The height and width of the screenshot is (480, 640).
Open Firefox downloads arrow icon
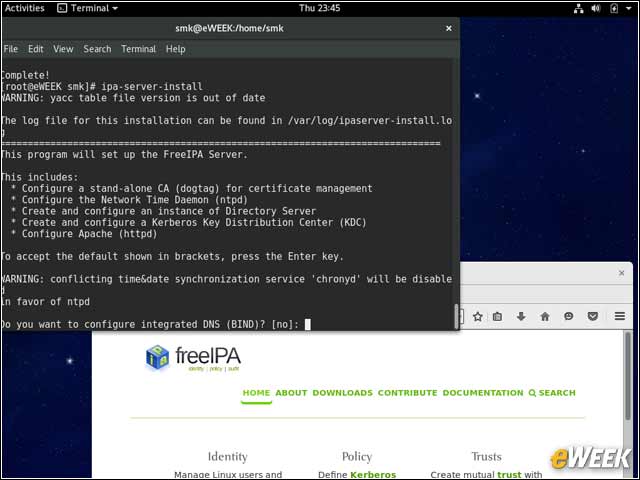(521, 316)
